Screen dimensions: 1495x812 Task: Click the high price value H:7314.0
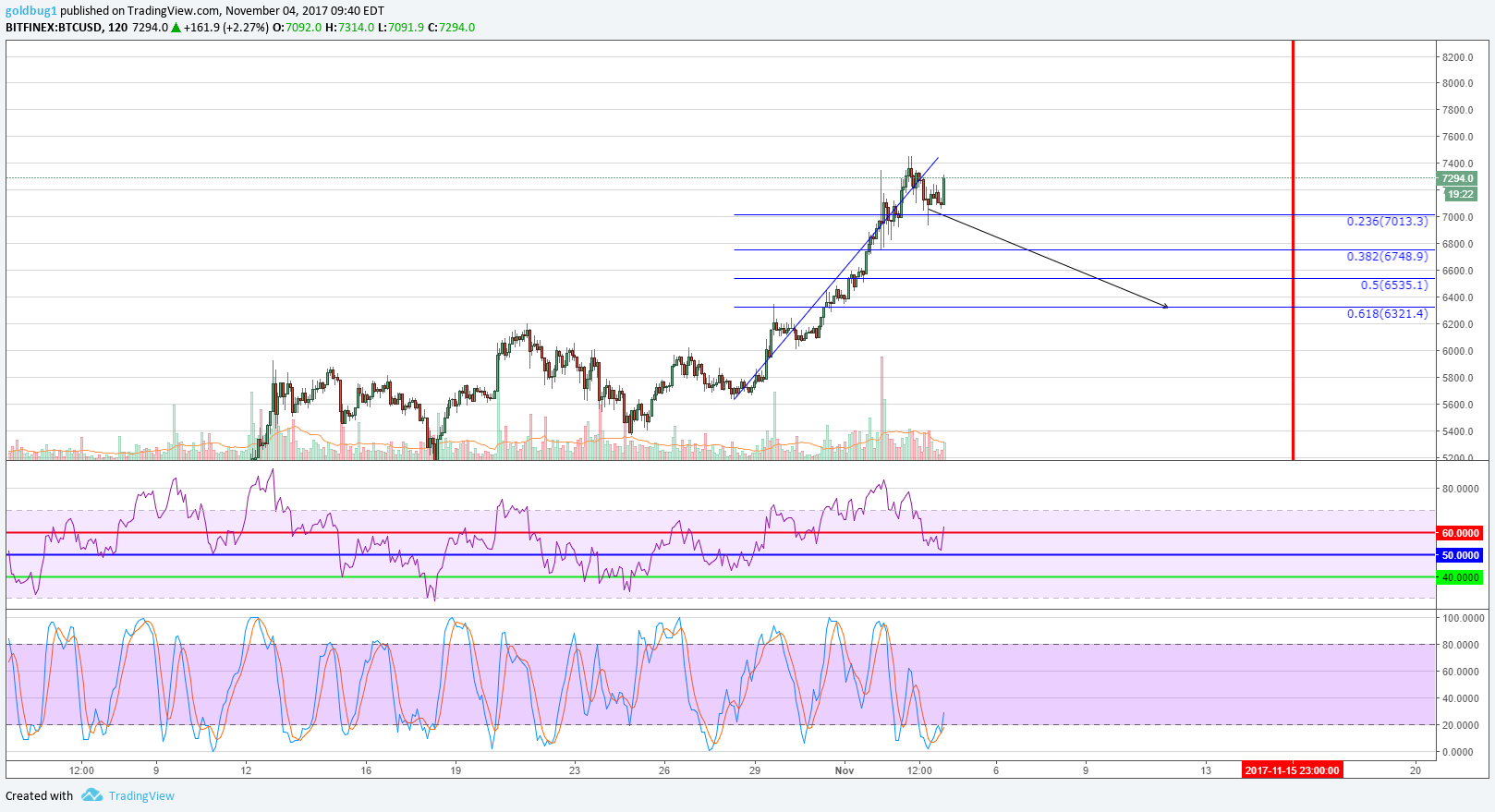350,28
